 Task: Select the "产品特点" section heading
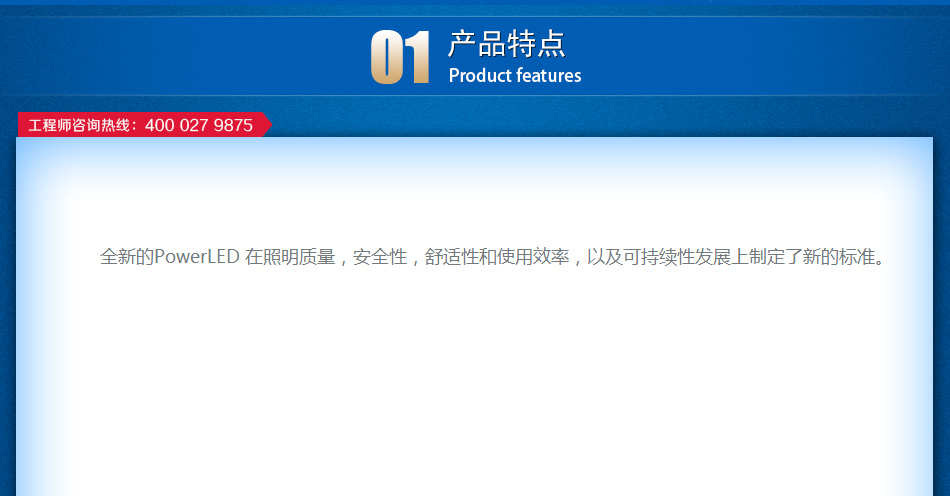pos(507,45)
